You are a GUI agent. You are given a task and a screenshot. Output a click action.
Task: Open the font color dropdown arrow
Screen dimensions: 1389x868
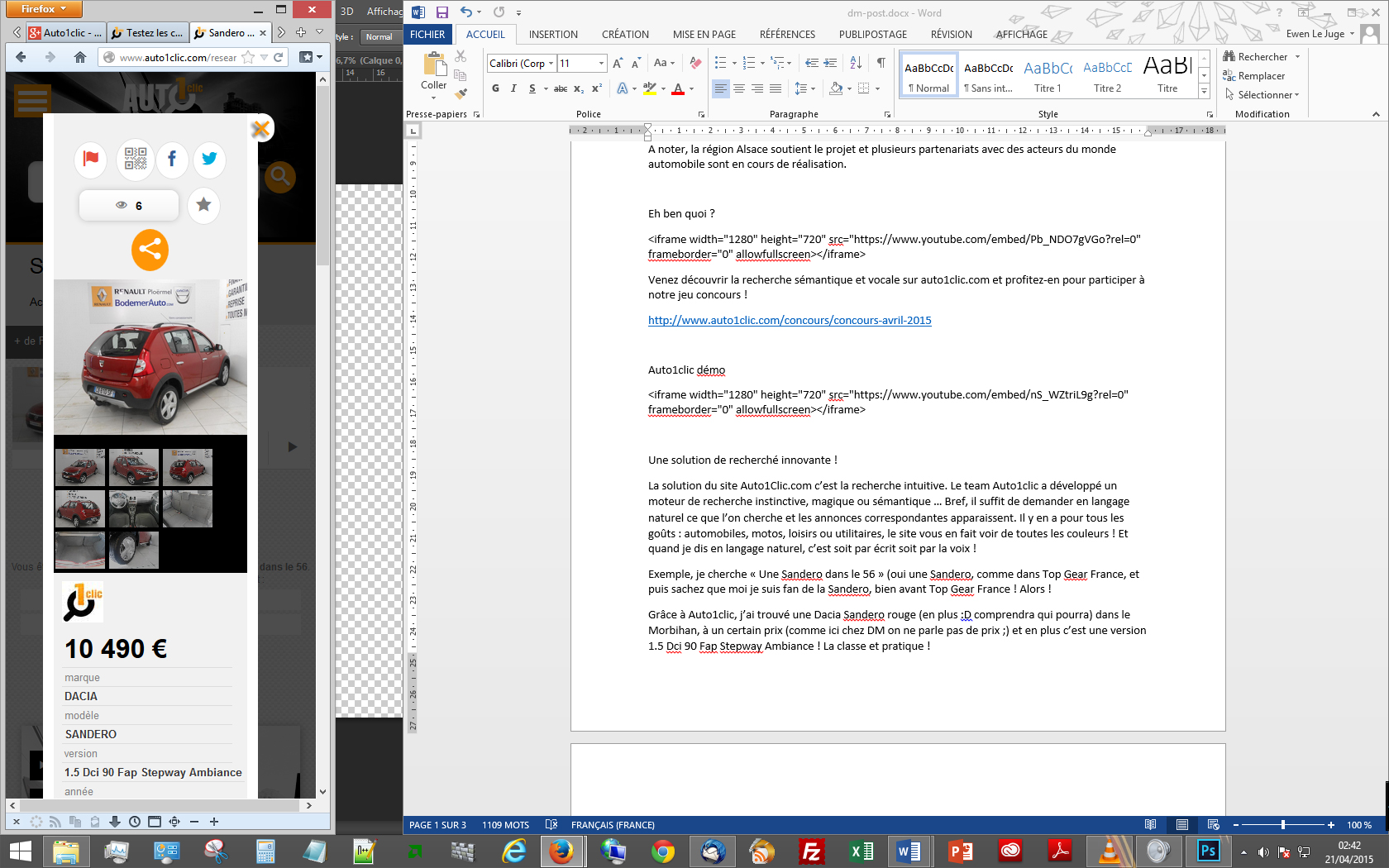[x=691, y=88]
